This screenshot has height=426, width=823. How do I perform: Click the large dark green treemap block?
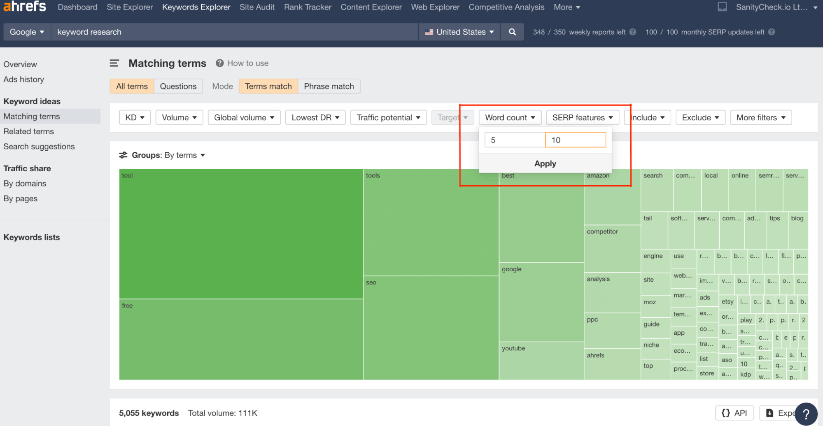tap(240, 235)
